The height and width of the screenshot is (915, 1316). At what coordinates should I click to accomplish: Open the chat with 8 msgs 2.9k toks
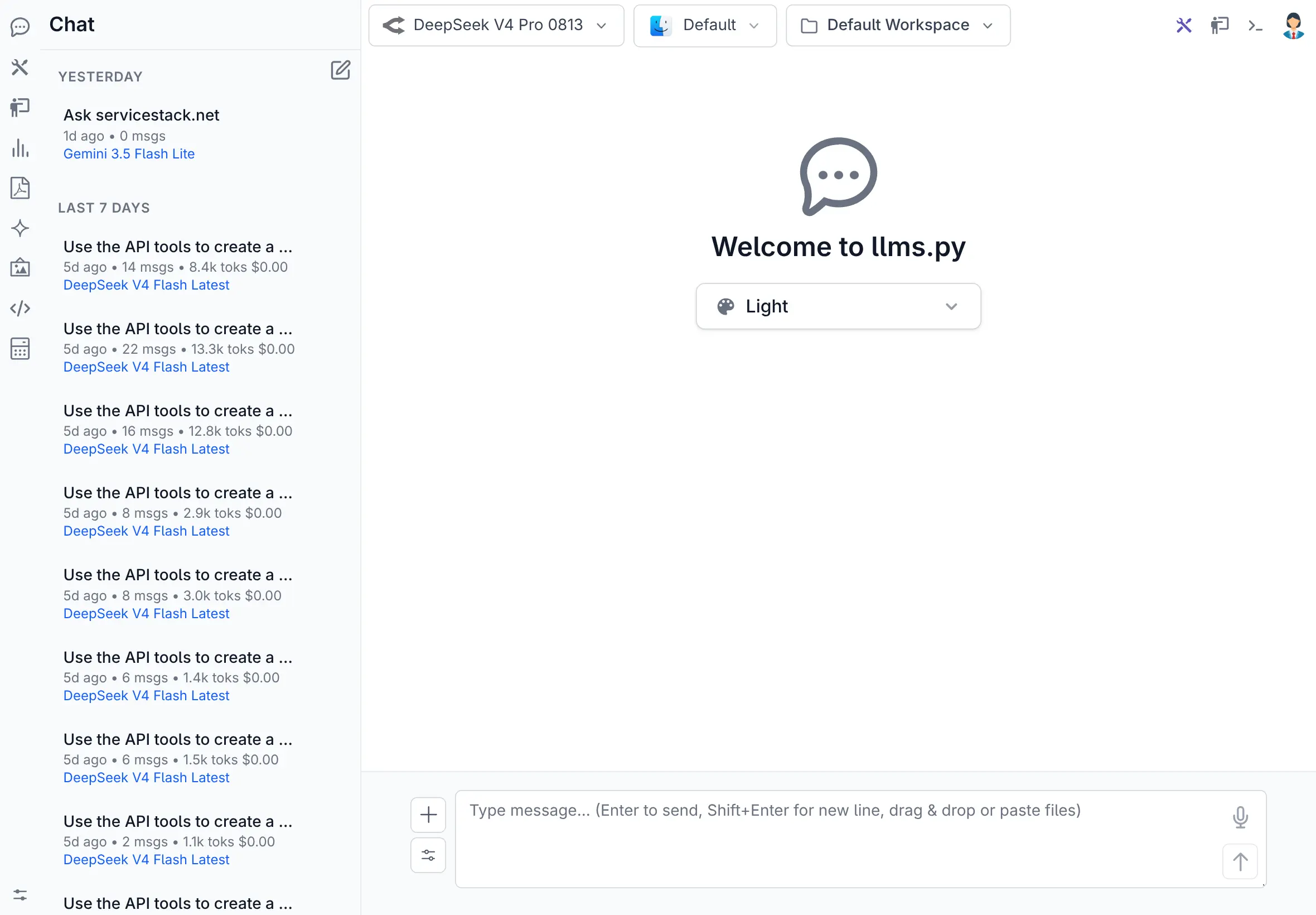coord(200,511)
